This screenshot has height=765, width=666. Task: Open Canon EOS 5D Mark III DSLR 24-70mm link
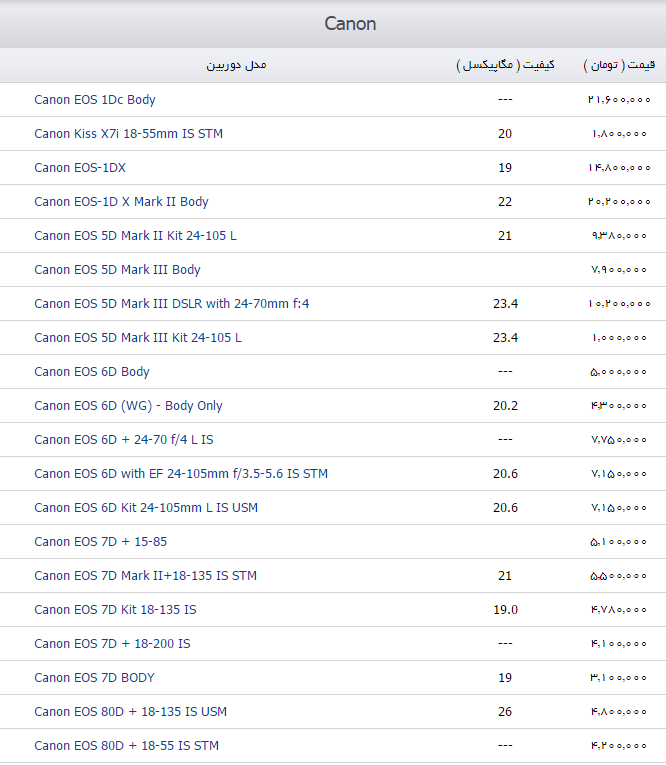coord(171,303)
